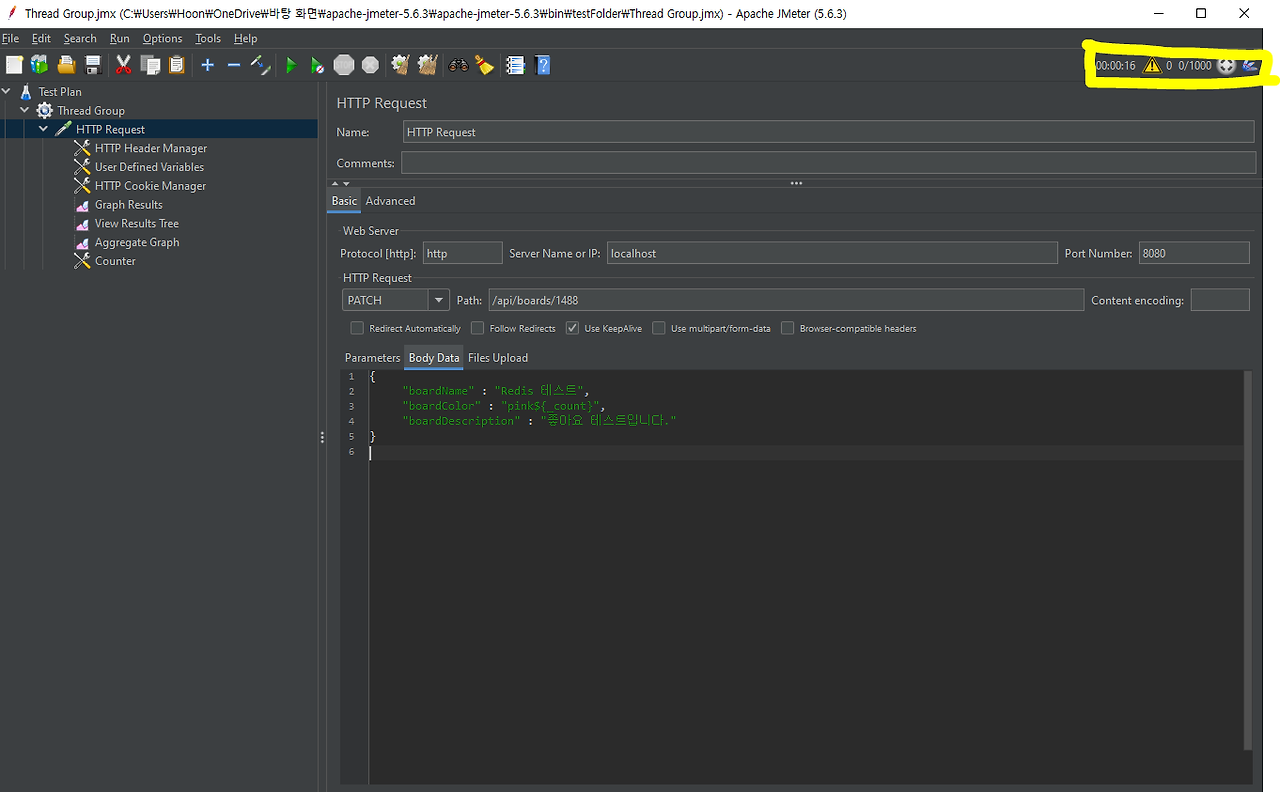This screenshot has width=1280, height=792.
Task: Click the Comments input field
Action: coord(829,163)
